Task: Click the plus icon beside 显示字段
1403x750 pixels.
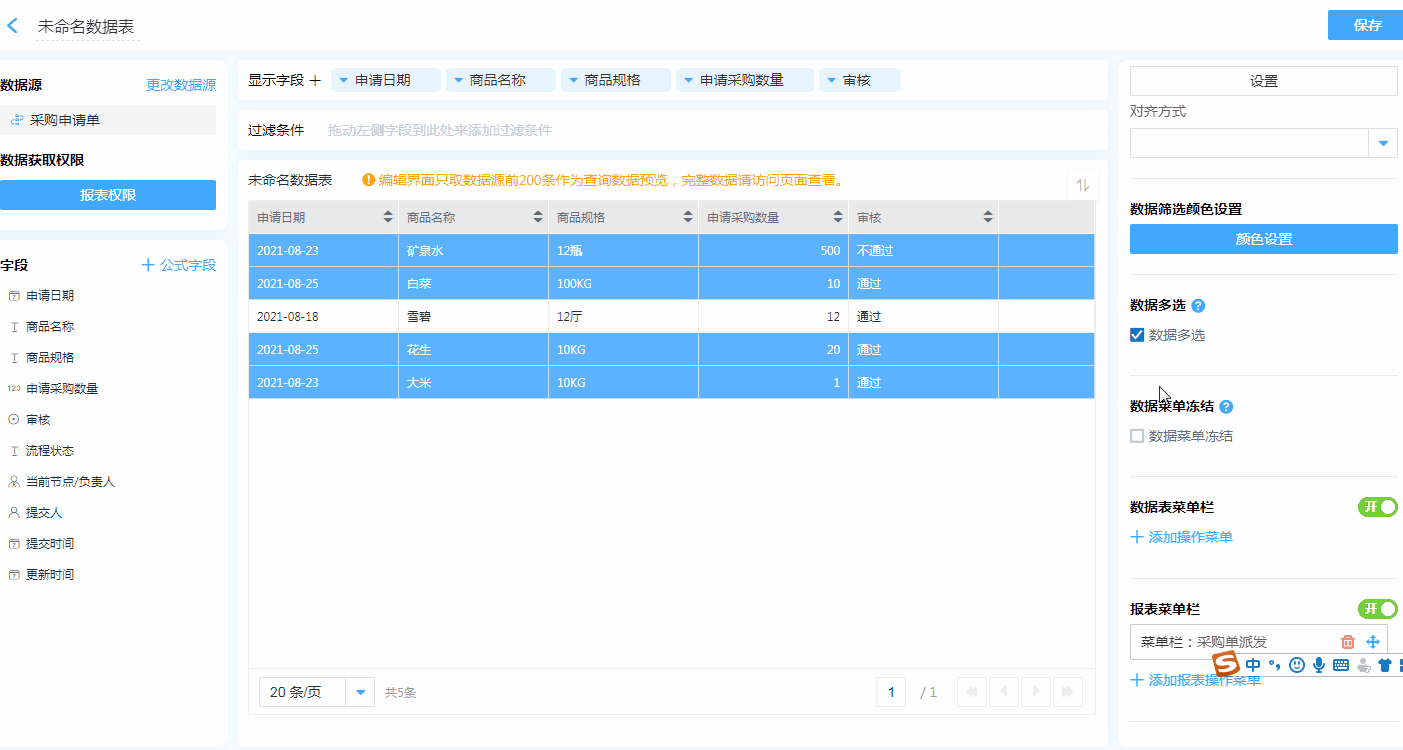Action: tap(315, 80)
